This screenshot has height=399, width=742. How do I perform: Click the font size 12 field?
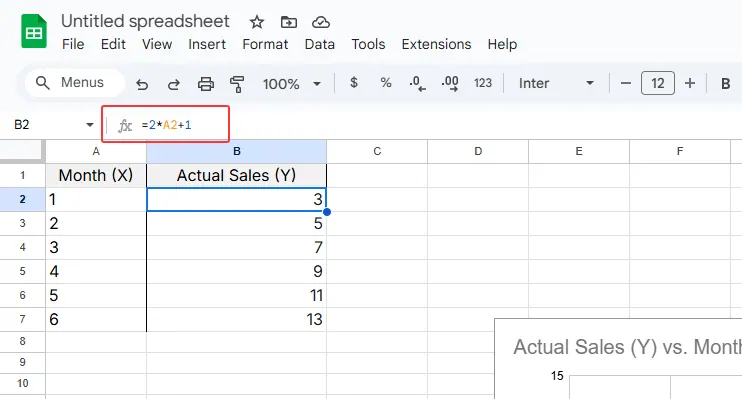pos(658,83)
